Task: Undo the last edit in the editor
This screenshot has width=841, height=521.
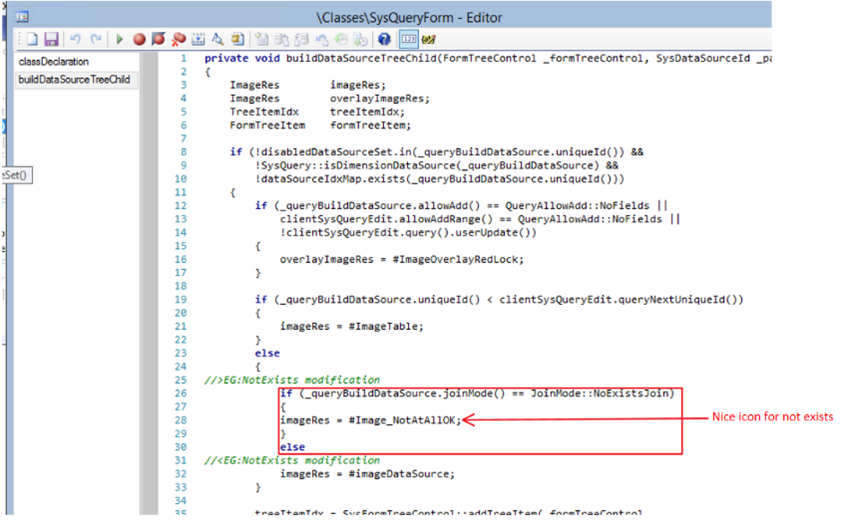Action: [75, 39]
